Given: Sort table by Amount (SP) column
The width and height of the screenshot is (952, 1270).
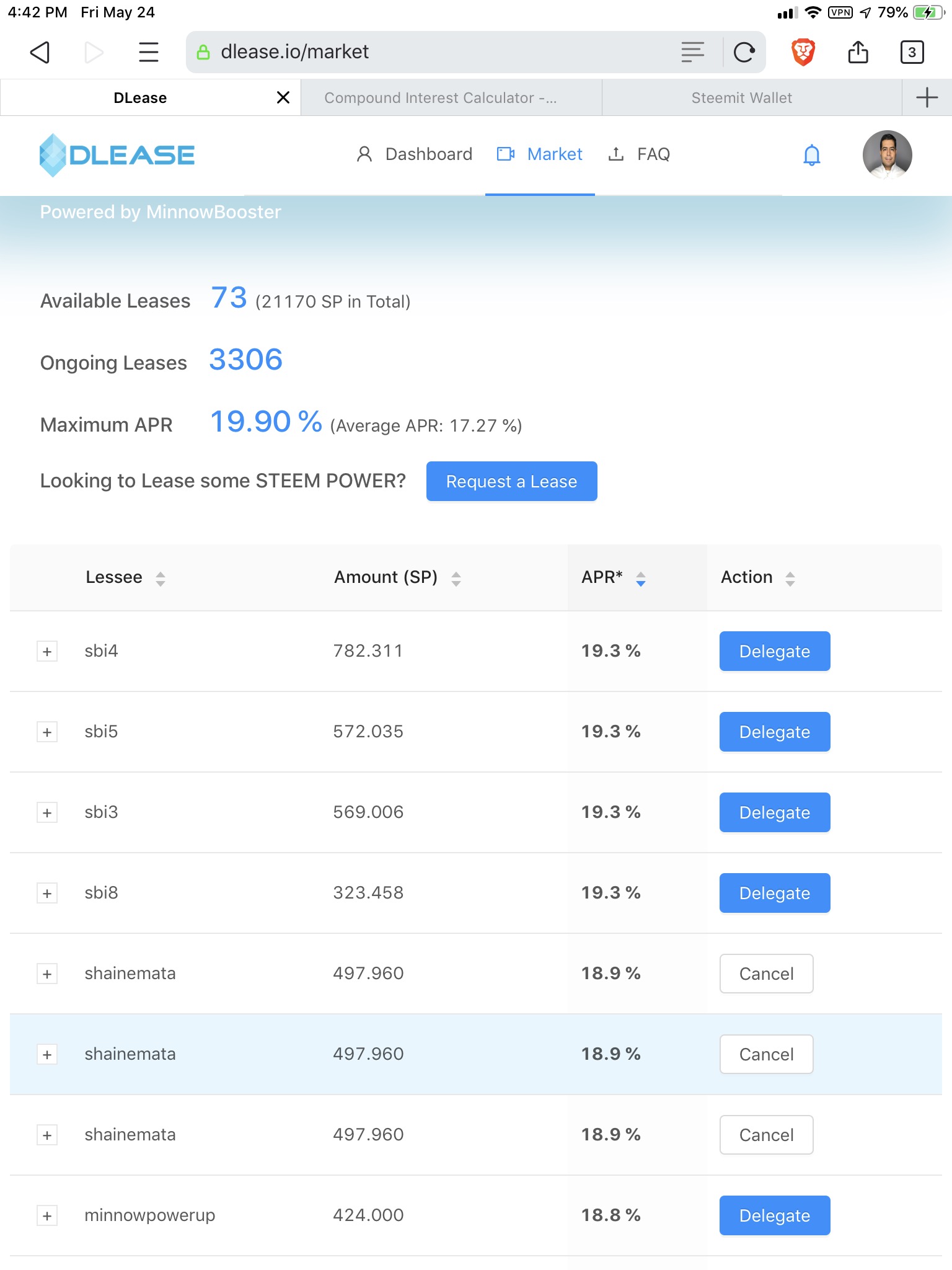Looking at the screenshot, I should 456,579.
